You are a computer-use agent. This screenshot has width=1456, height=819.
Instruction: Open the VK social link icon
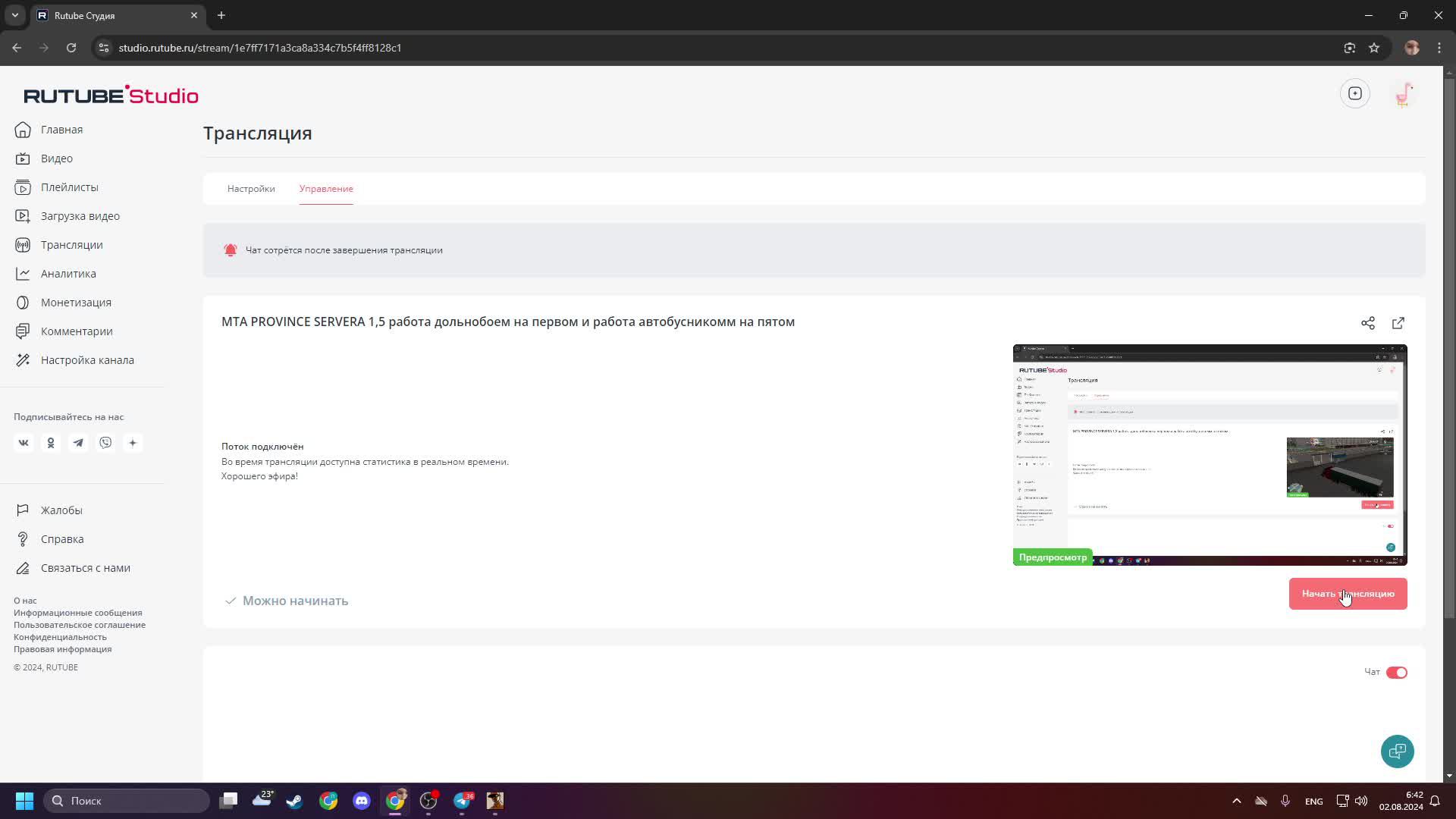24,443
